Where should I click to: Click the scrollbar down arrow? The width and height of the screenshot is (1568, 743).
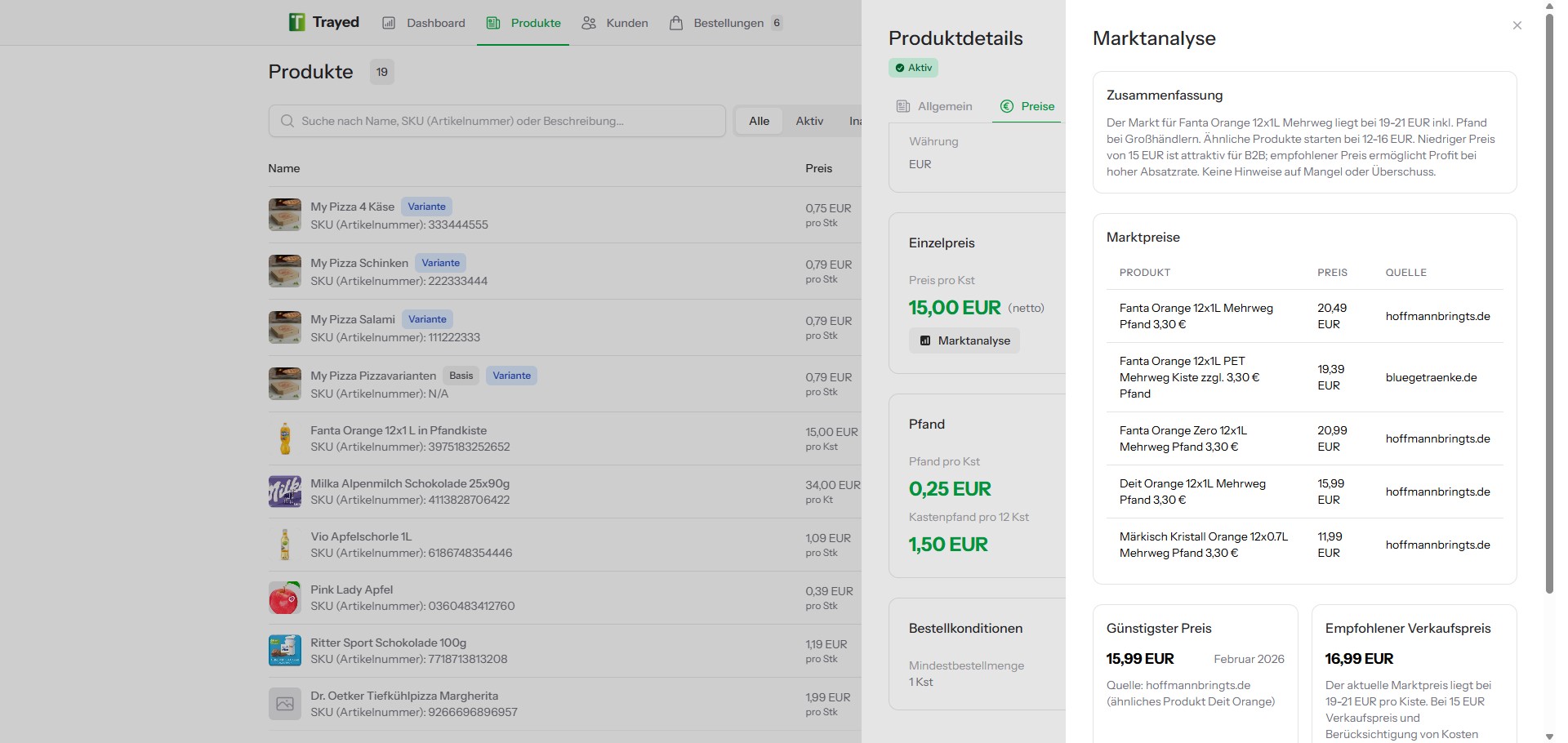click(x=1549, y=736)
